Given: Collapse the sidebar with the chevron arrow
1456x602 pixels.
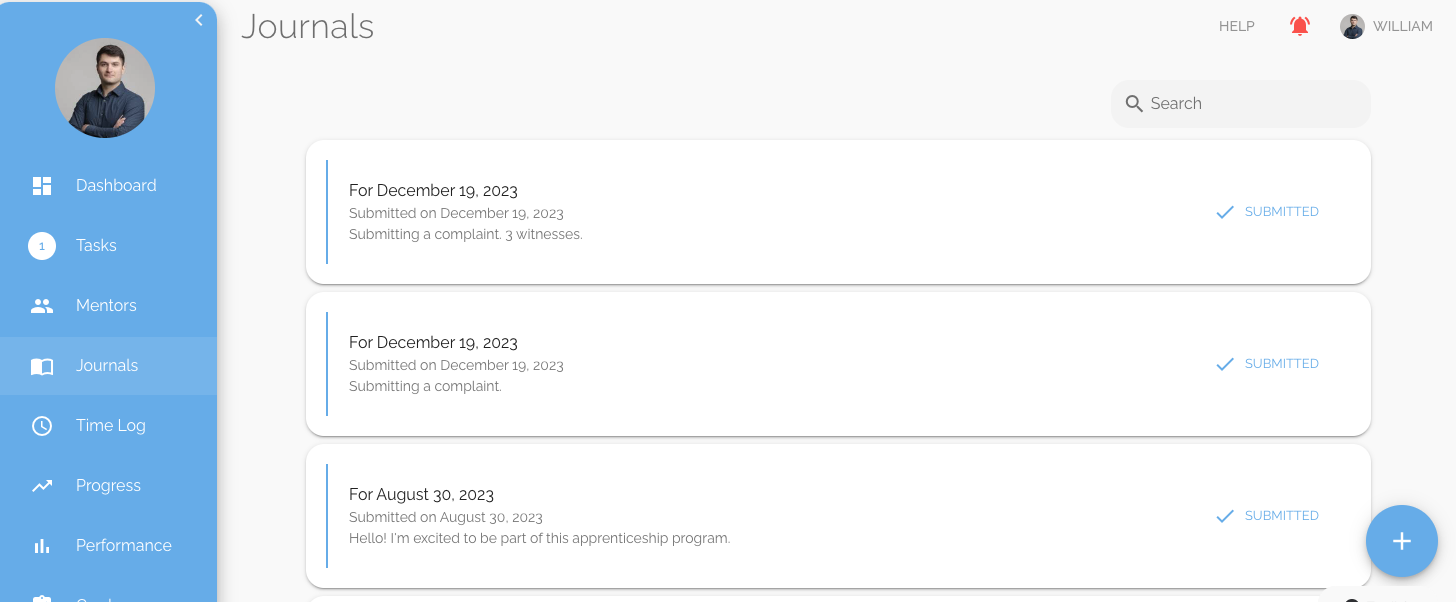Looking at the screenshot, I should 199,20.
